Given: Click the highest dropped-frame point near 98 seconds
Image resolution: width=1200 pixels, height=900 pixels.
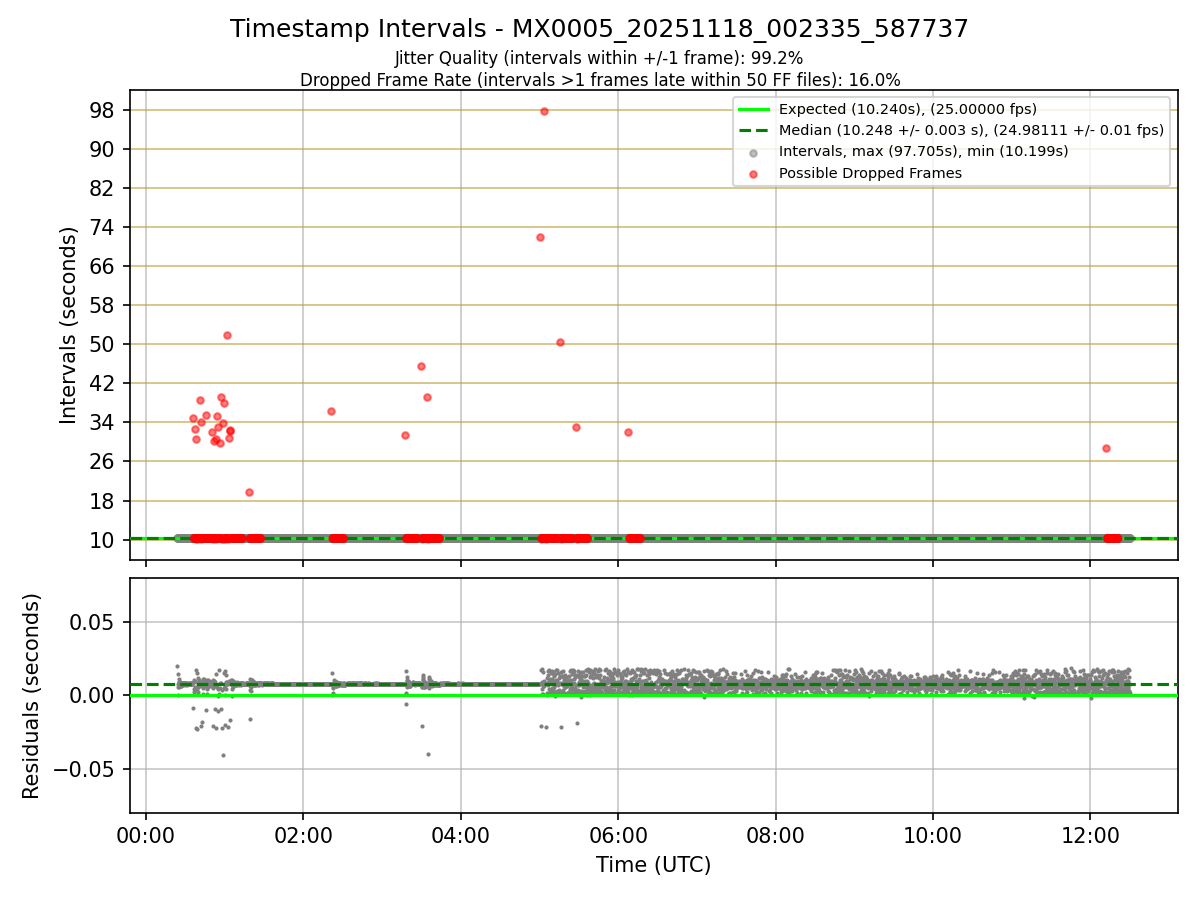Looking at the screenshot, I should (x=544, y=111).
